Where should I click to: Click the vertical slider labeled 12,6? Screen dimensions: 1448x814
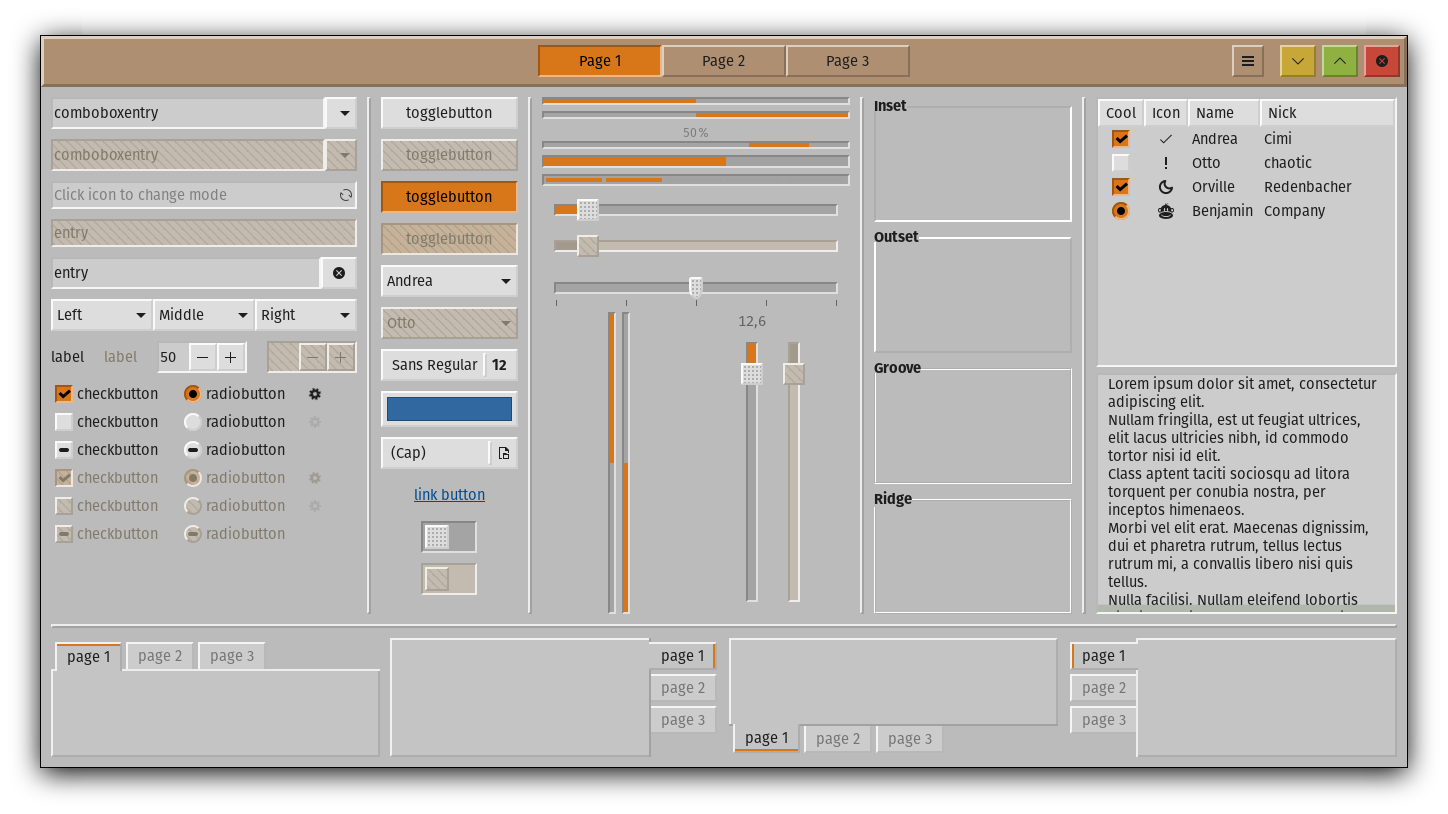pos(752,472)
